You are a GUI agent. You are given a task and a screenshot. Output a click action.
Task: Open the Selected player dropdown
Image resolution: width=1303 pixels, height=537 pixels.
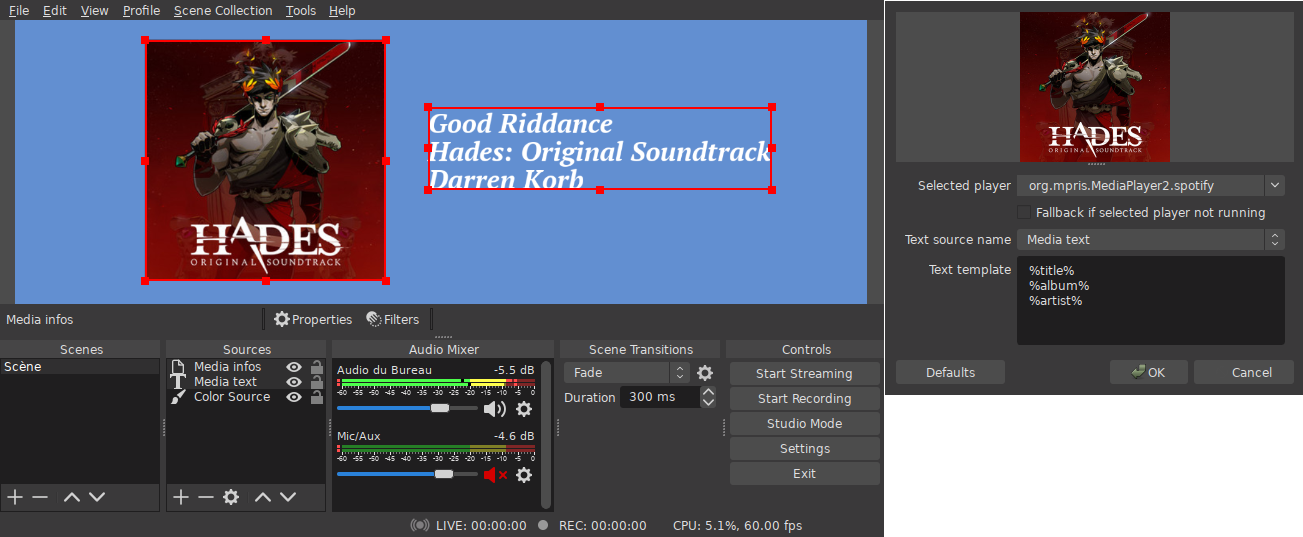[x=1150, y=185]
